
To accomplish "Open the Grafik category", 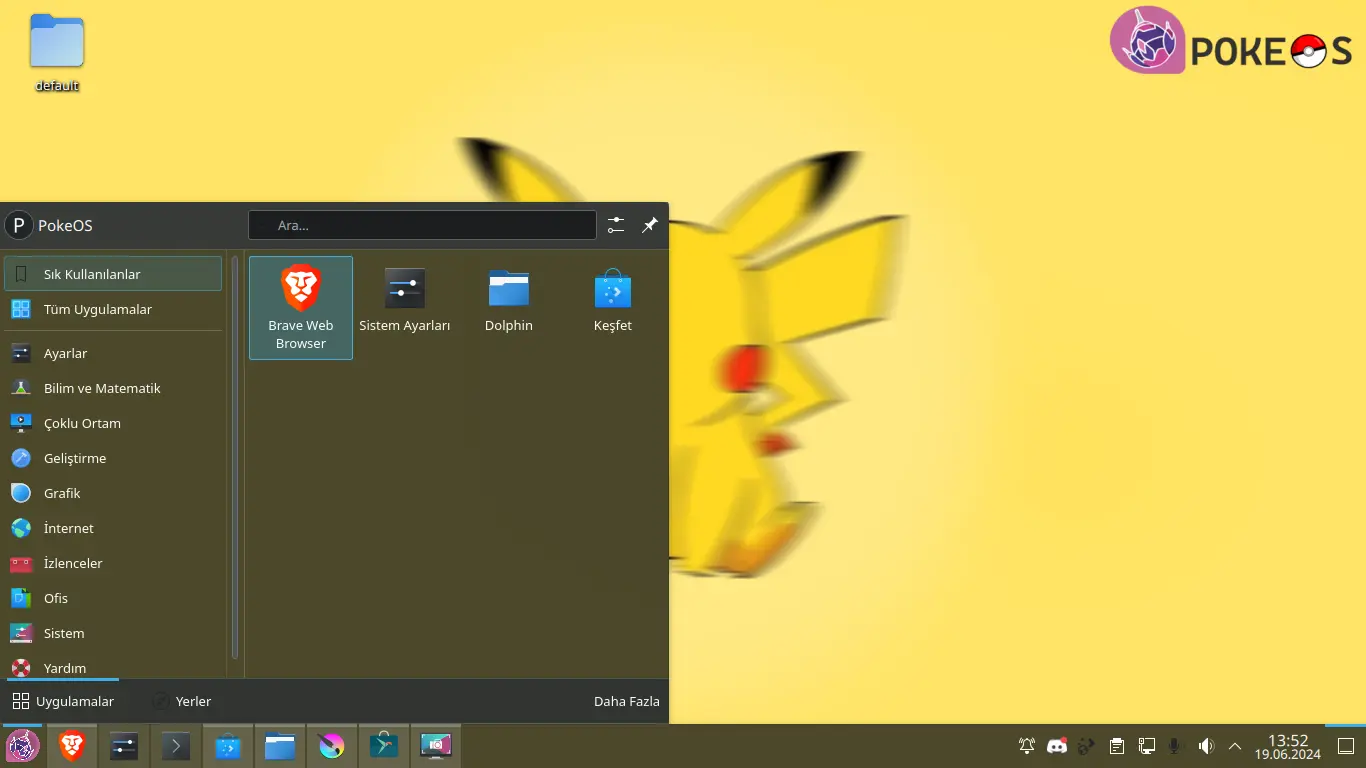I will click(113, 493).
